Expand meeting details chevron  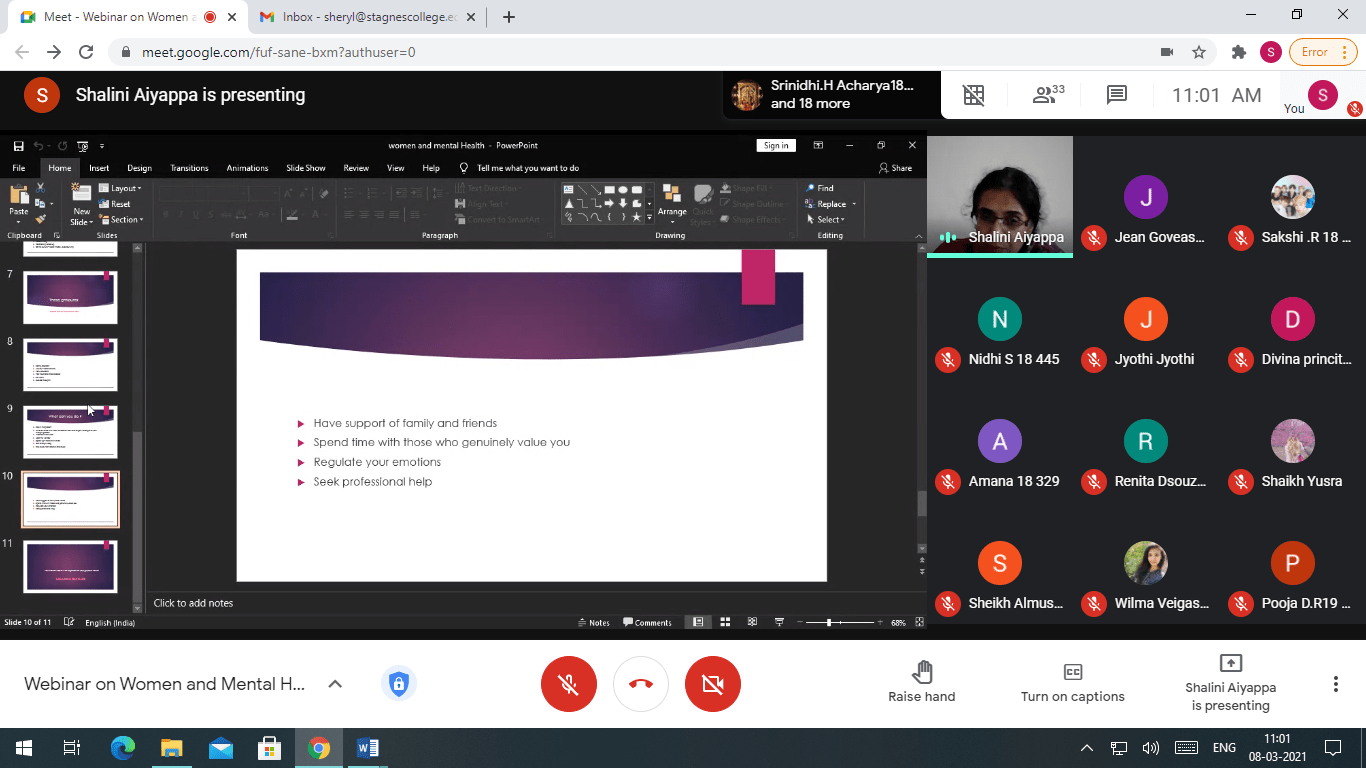pyautogui.click(x=335, y=684)
